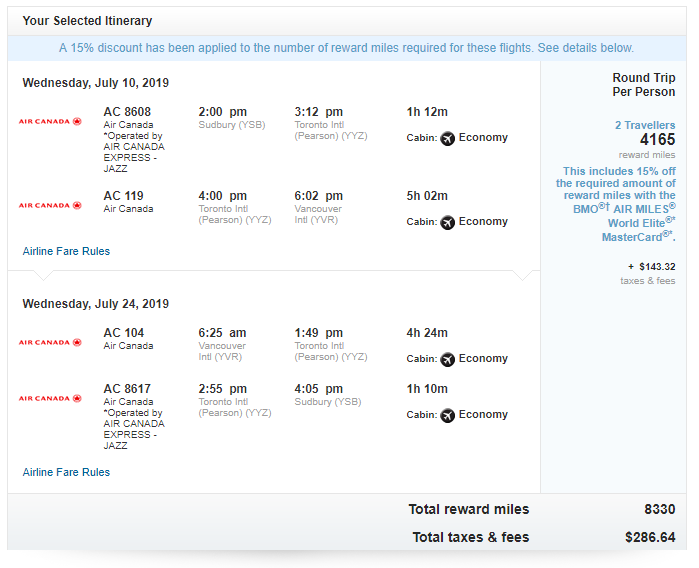Click the 2 Travellers label
699x568 pixels.
(645, 125)
